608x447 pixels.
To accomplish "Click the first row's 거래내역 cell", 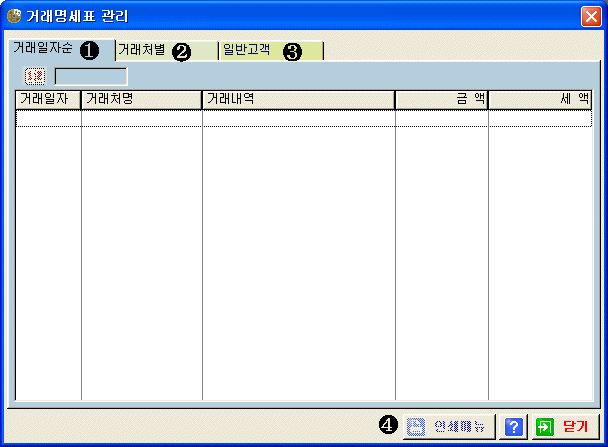I will (x=298, y=117).
